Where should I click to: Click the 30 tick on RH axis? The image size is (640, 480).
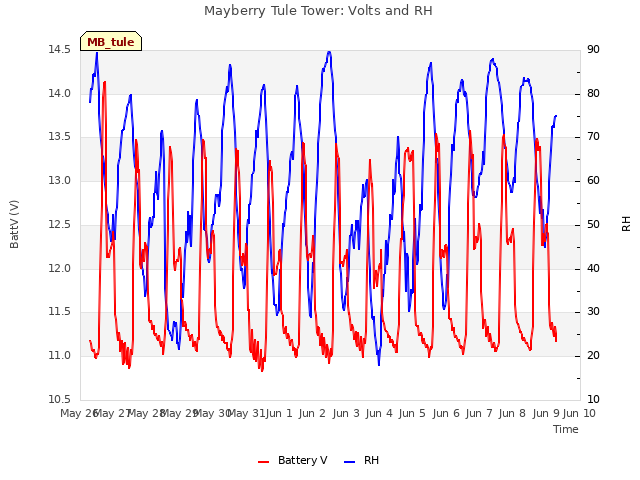click(593, 312)
